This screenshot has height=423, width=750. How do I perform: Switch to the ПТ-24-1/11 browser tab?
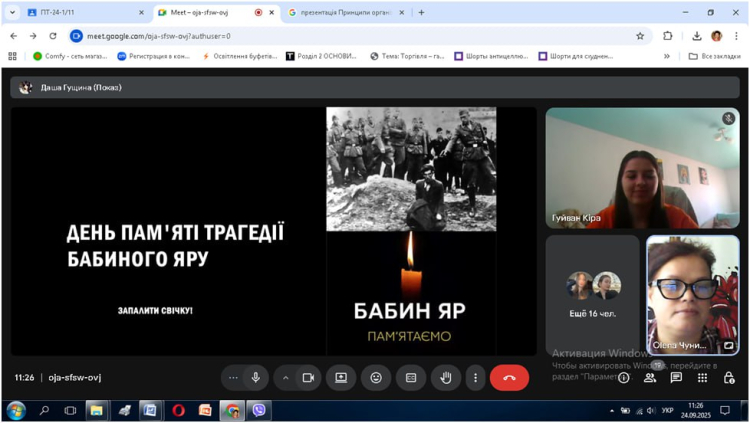[x=80, y=13]
